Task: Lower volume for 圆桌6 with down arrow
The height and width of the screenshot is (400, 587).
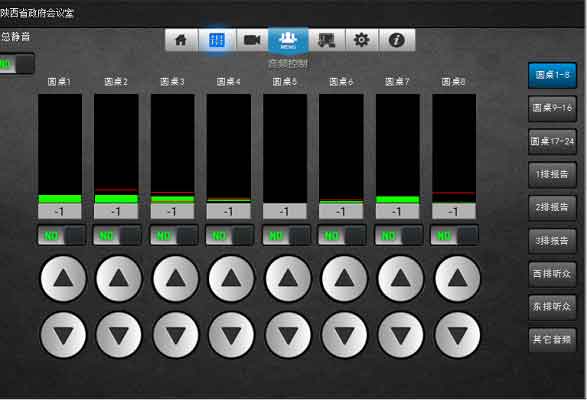Action: 344,335
